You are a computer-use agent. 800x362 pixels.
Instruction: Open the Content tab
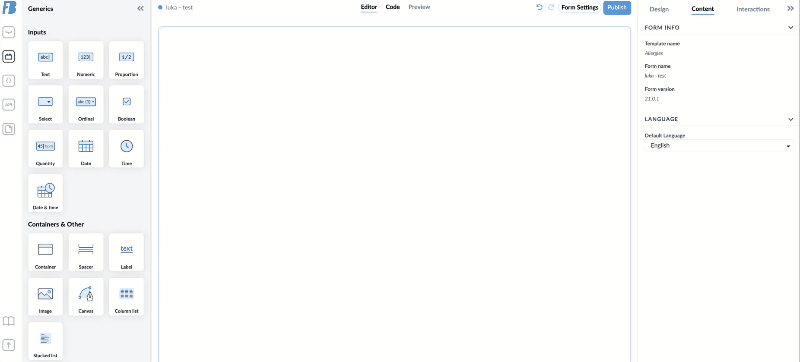pos(703,9)
